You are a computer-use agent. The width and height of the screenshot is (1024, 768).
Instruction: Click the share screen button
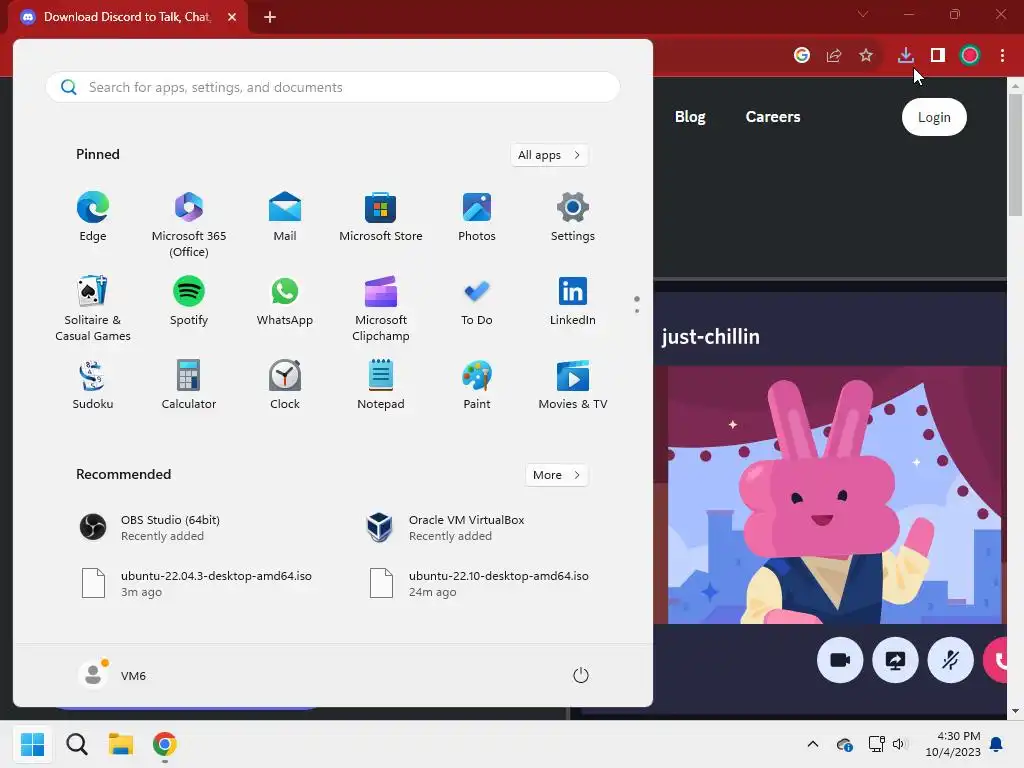[895, 660]
